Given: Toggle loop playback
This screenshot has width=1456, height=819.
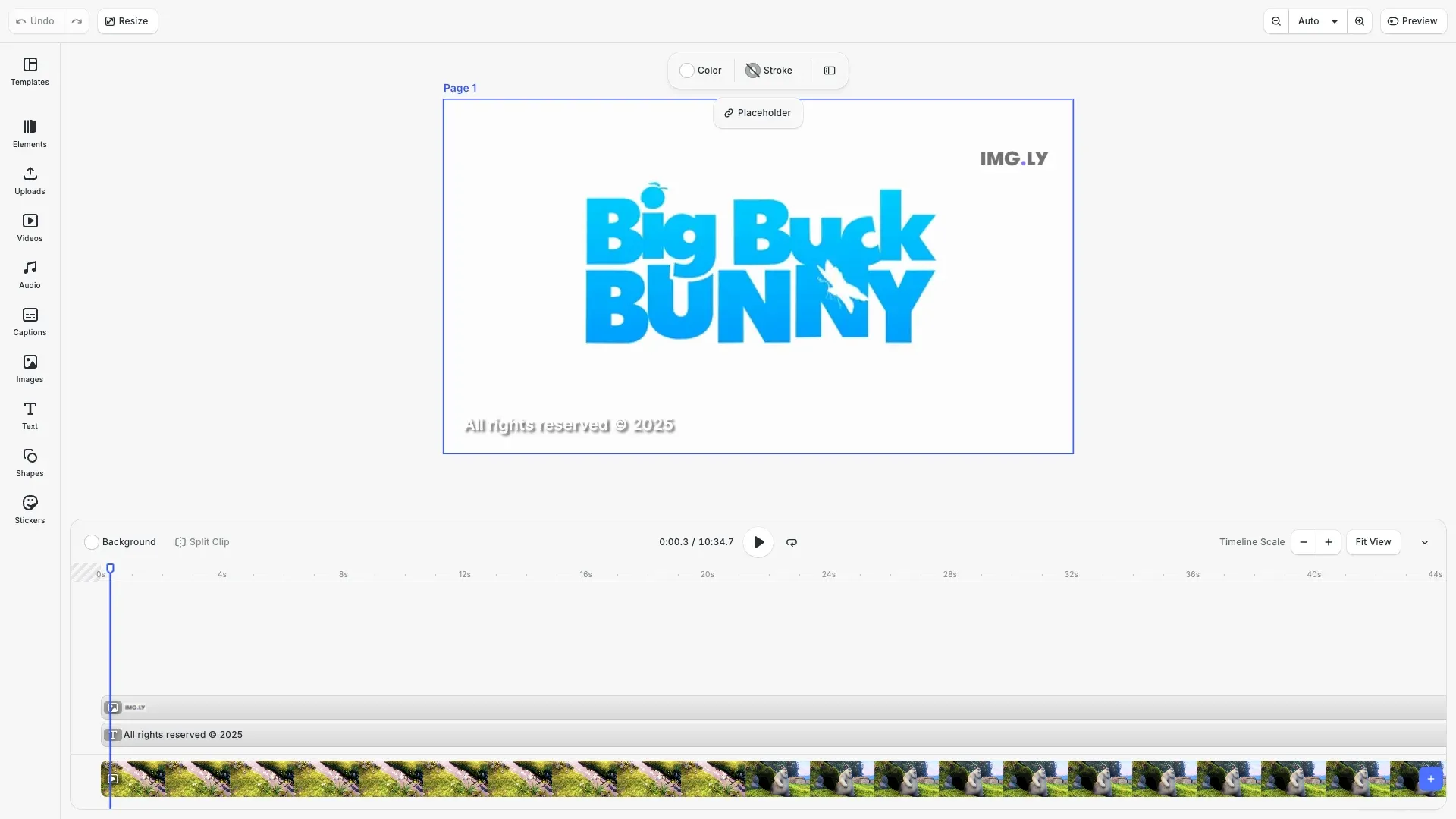Looking at the screenshot, I should (x=791, y=542).
